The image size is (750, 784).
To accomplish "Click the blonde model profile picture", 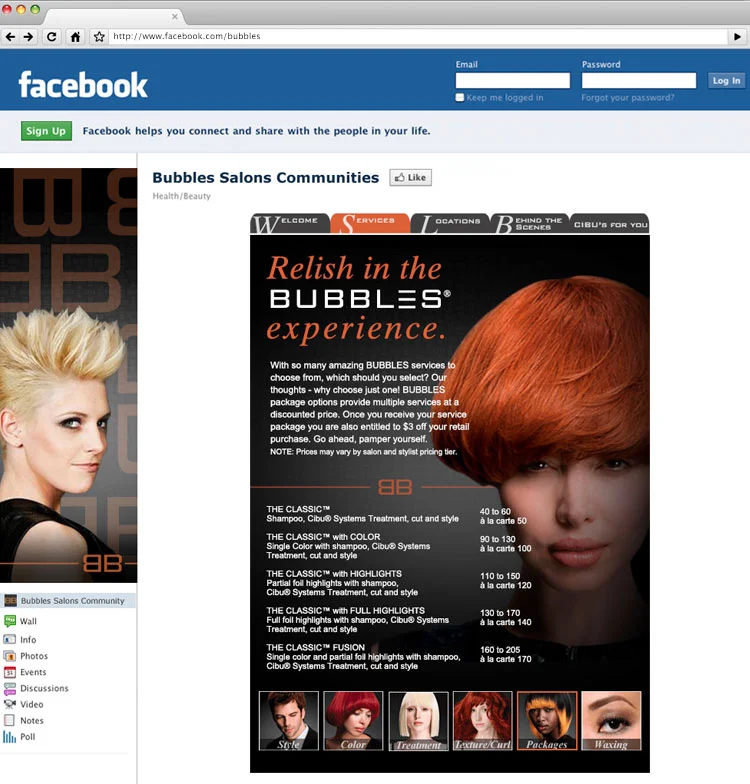I will (x=68, y=375).
